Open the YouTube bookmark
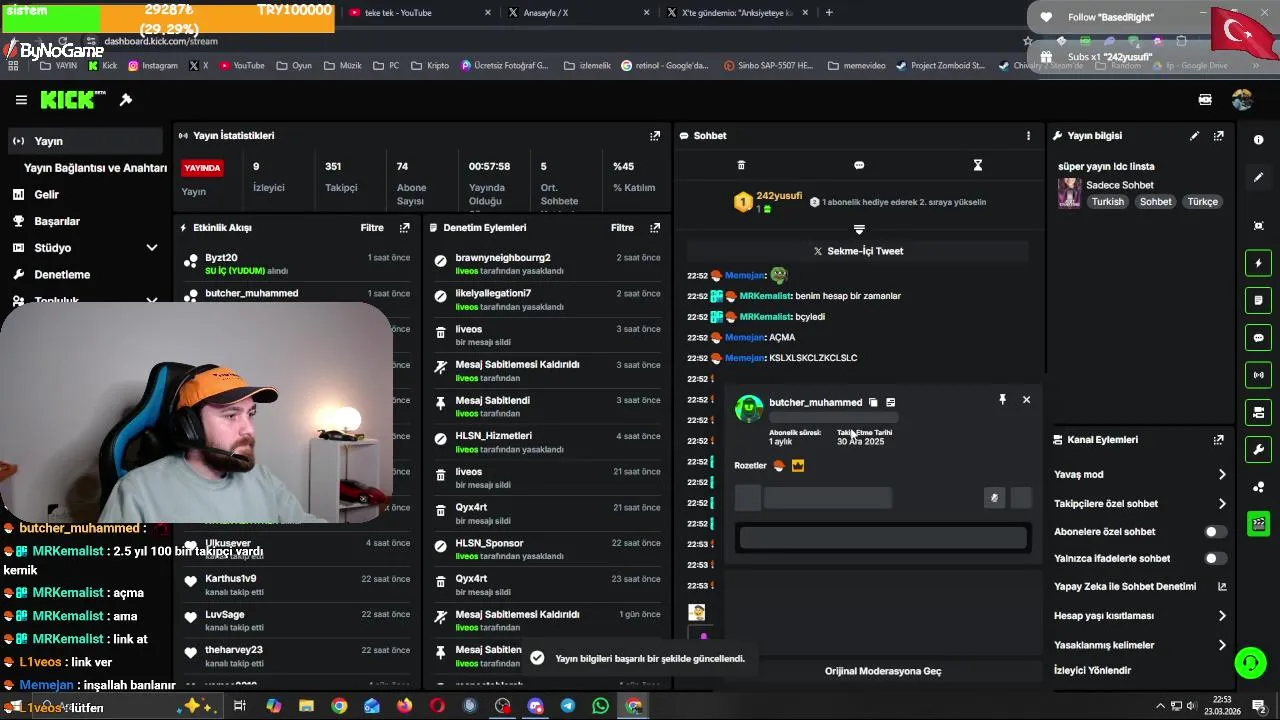The image size is (1280, 720). click(x=242, y=65)
